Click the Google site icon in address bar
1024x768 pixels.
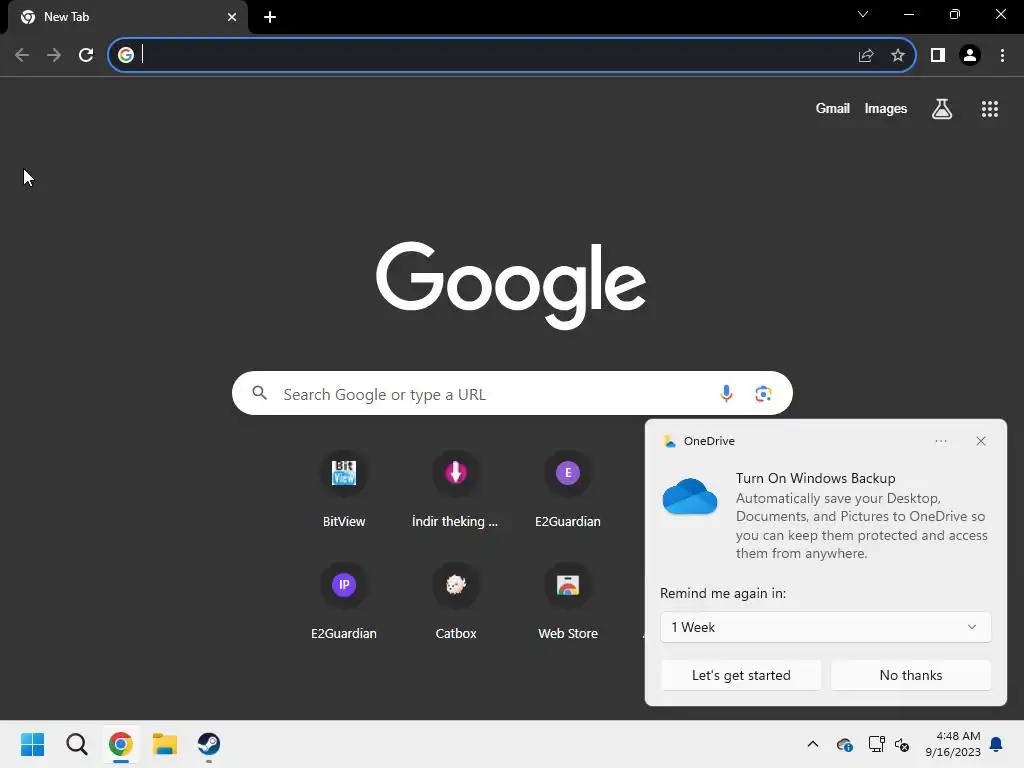coord(126,55)
